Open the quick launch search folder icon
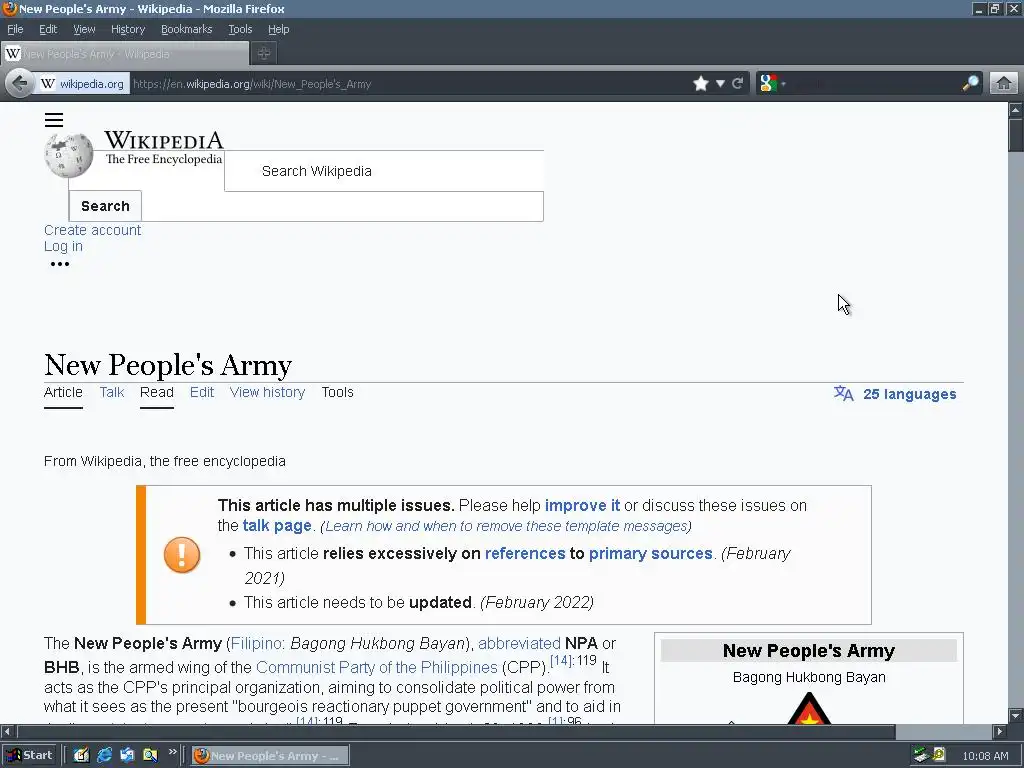 [x=150, y=756]
